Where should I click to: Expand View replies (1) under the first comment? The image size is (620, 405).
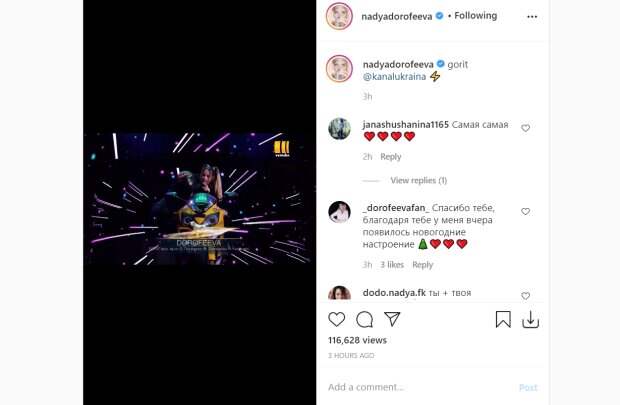click(418, 181)
